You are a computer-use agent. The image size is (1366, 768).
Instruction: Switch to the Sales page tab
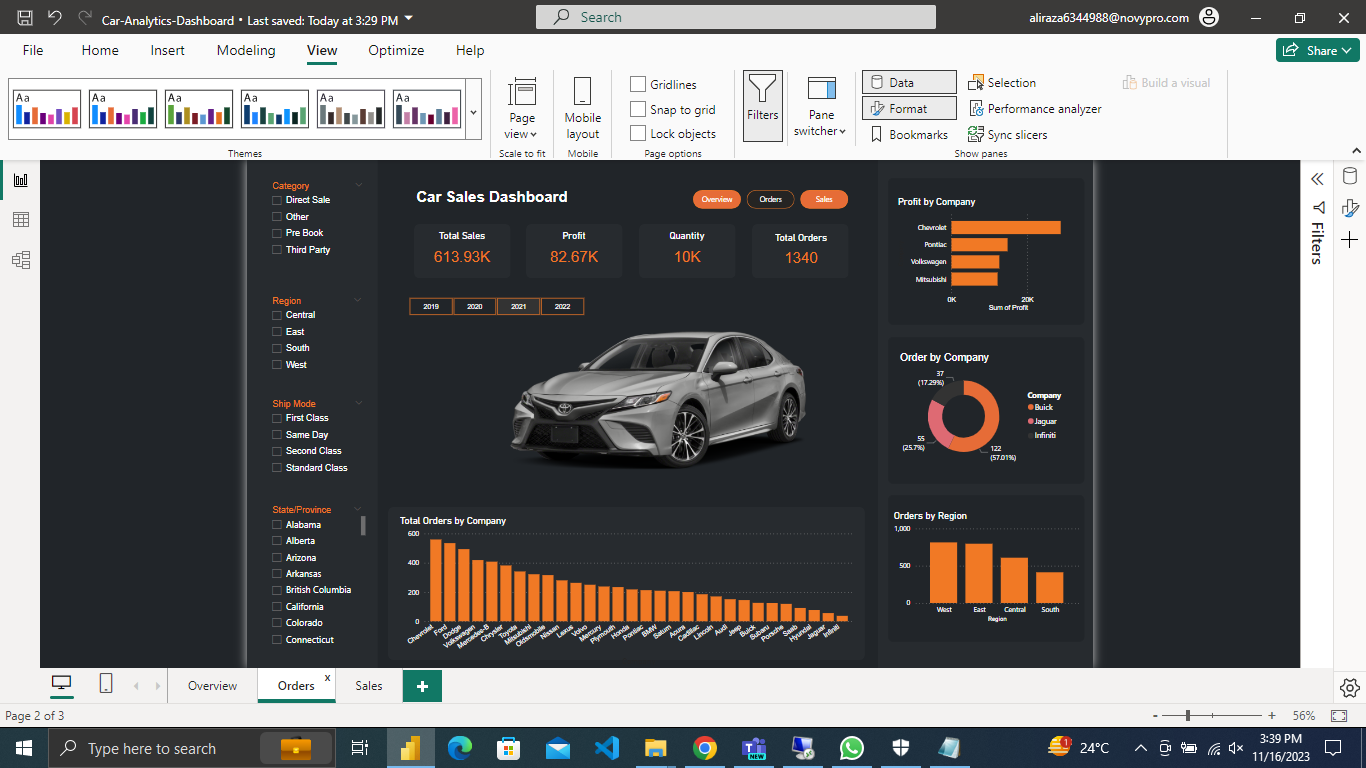[x=369, y=686]
